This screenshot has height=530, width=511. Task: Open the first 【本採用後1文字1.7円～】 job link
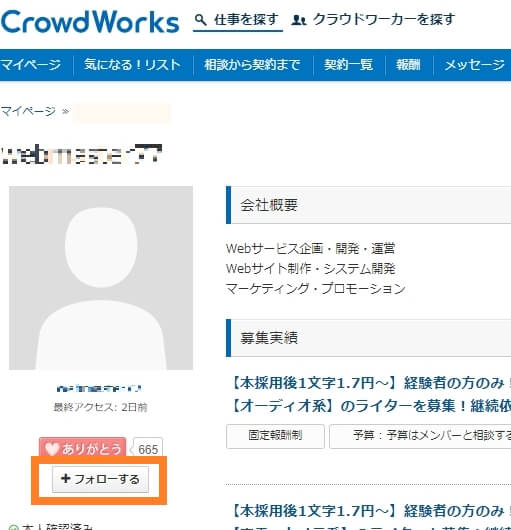[371, 383]
